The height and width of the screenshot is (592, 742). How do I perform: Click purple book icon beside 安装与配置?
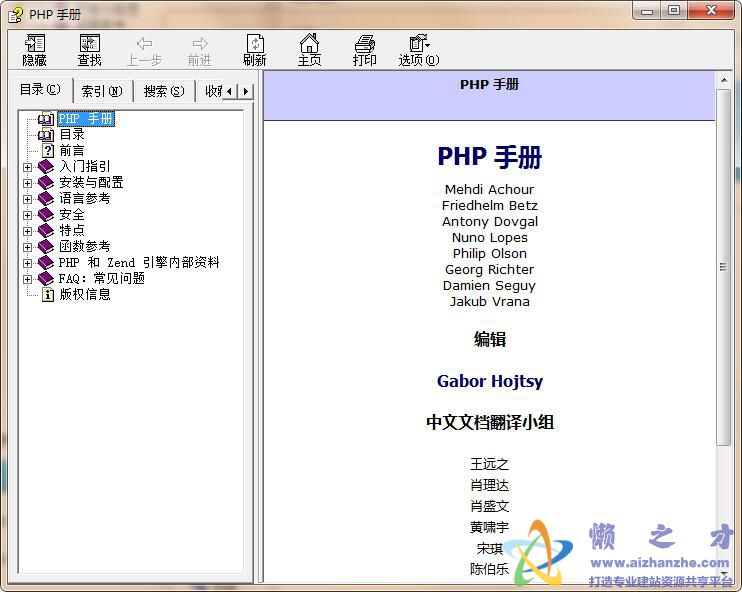[x=46, y=183]
